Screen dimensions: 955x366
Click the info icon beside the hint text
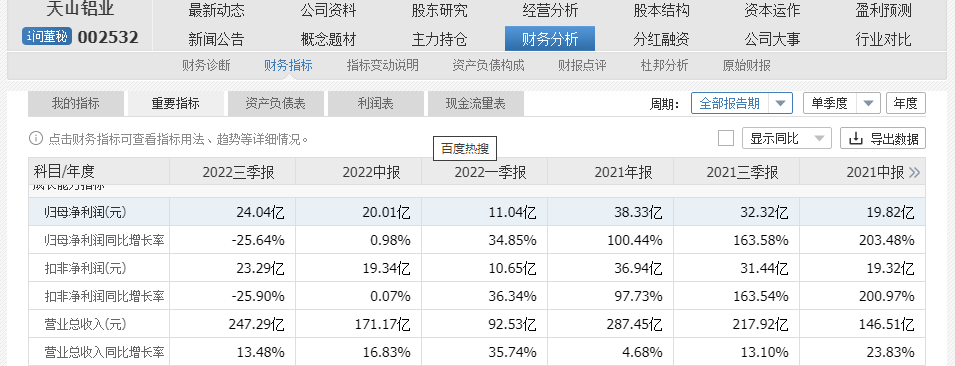(x=36, y=138)
